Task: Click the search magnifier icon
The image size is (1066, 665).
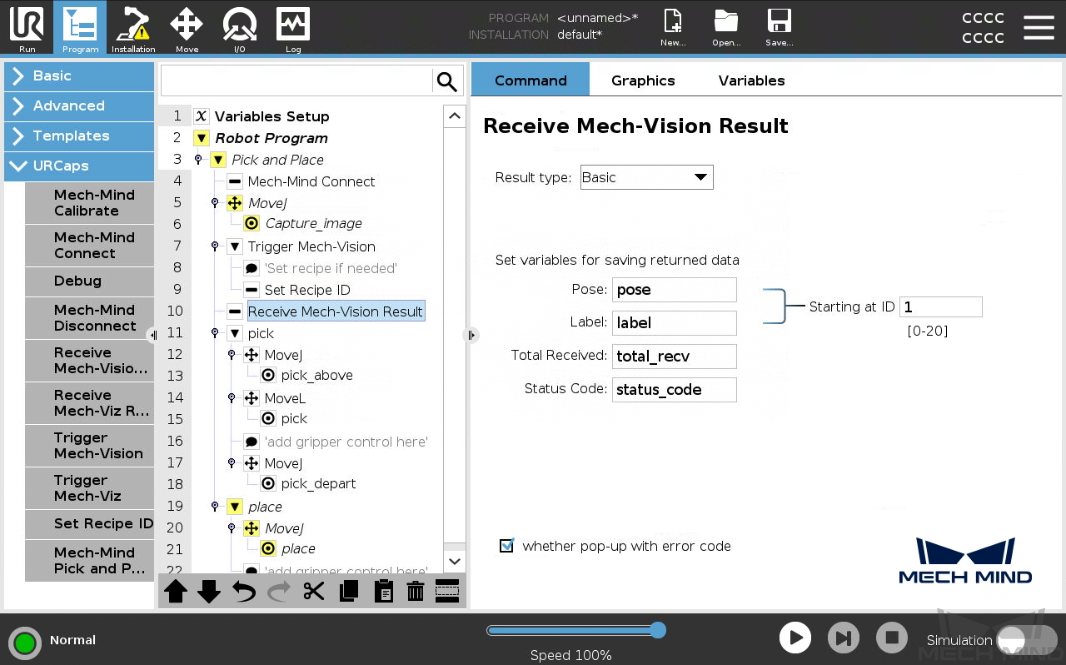Action: tap(447, 82)
